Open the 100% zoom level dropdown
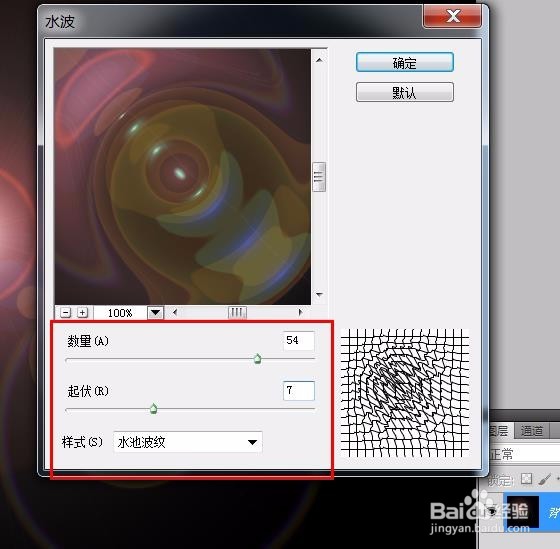The width and height of the screenshot is (560, 549). click(x=155, y=313)
